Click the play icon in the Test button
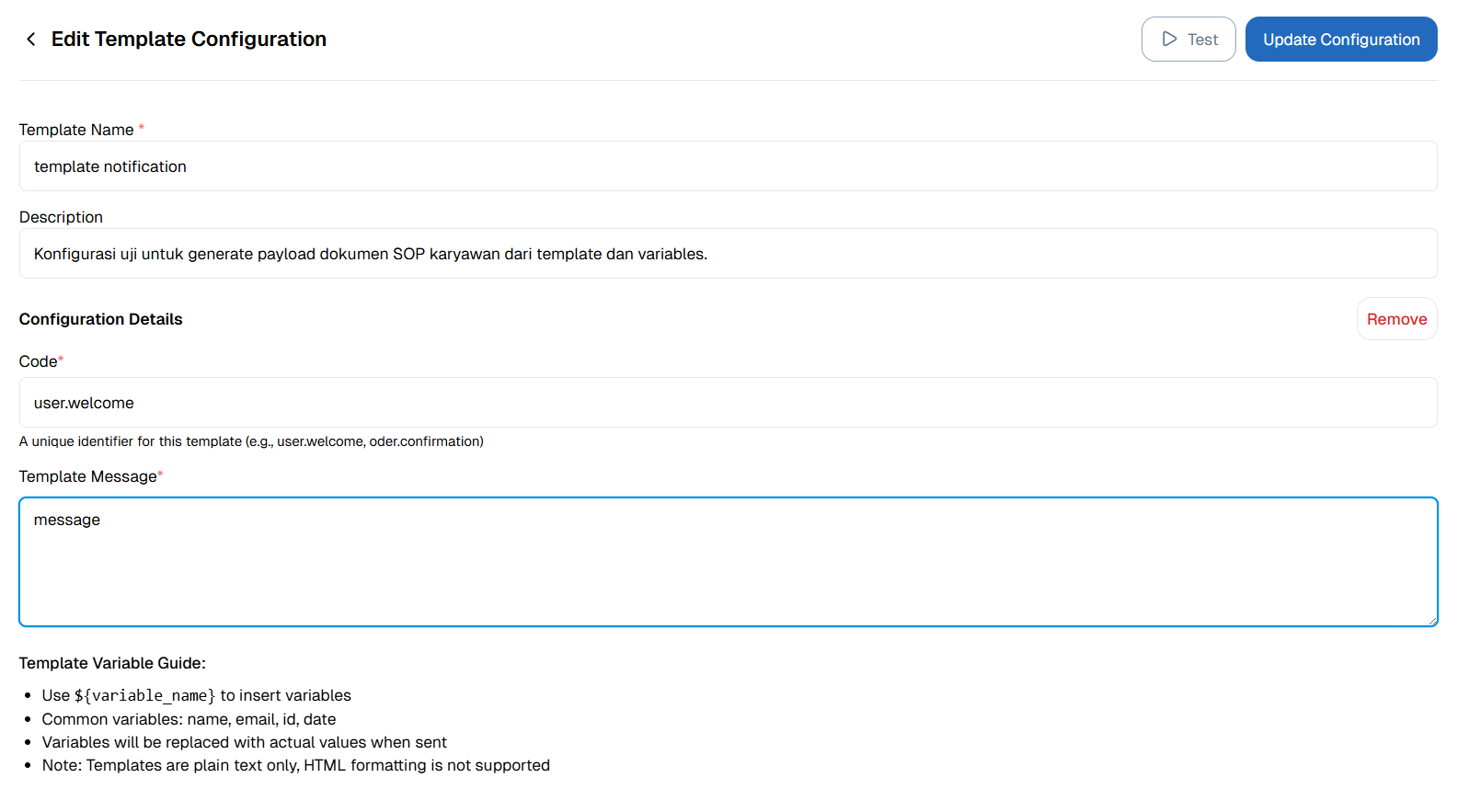Image resolution: width=1469 pixels, height=812 pixels. pos(1169,39)
